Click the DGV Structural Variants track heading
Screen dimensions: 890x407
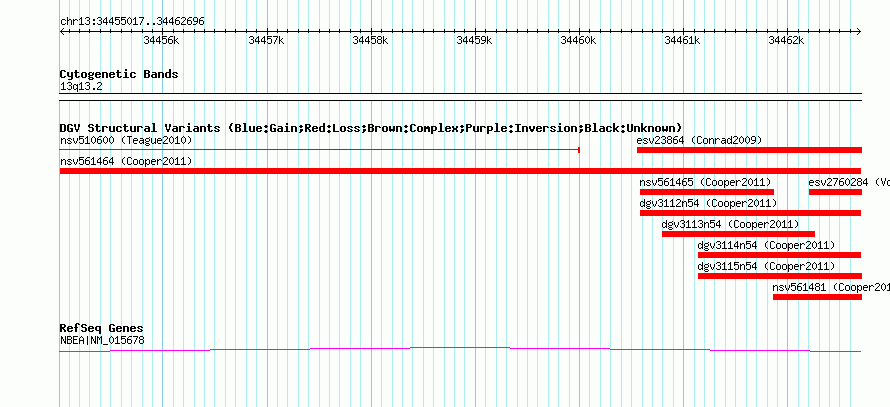coord(371,128)
